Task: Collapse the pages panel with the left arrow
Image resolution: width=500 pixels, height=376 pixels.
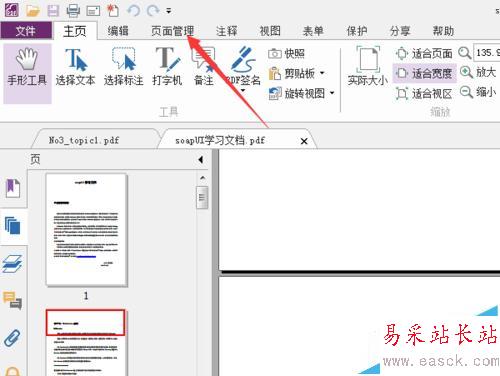Action: click(201, 160)
